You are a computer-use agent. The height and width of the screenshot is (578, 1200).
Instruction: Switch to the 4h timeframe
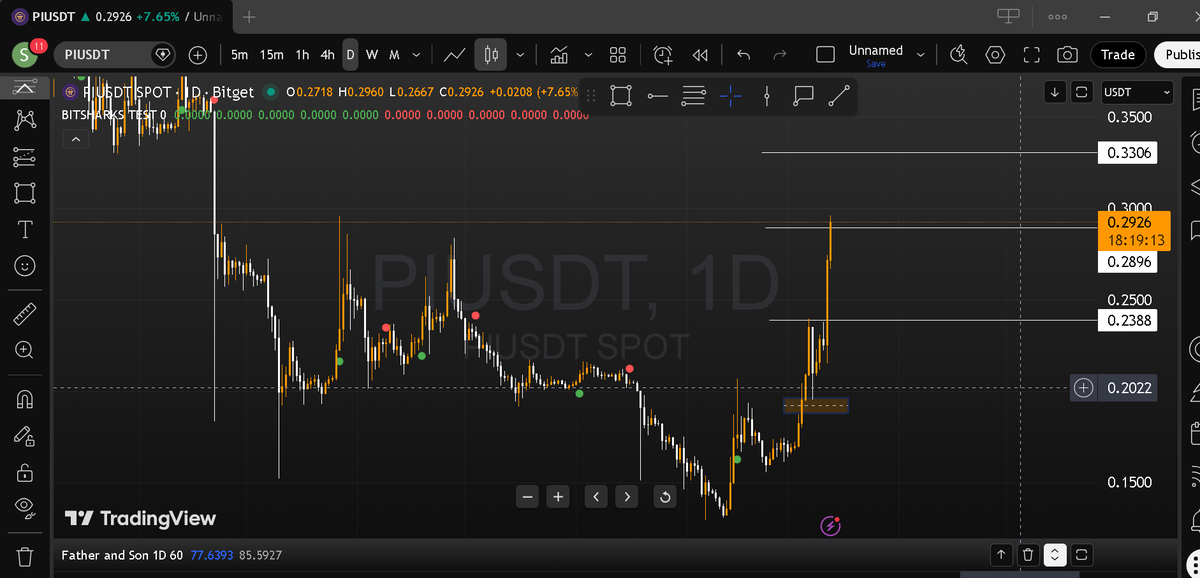[x=327, y=55]
